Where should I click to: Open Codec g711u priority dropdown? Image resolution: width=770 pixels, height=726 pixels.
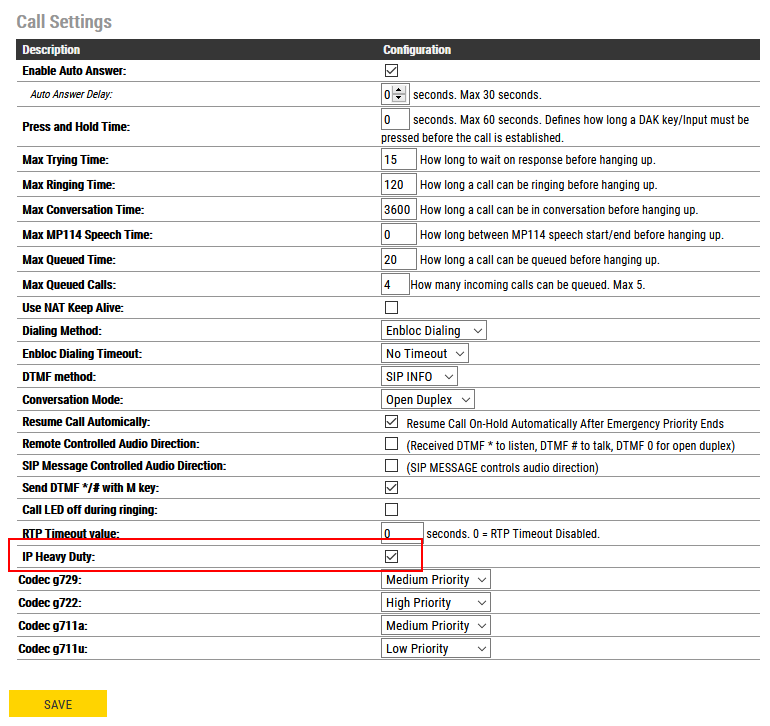[436, 649]
